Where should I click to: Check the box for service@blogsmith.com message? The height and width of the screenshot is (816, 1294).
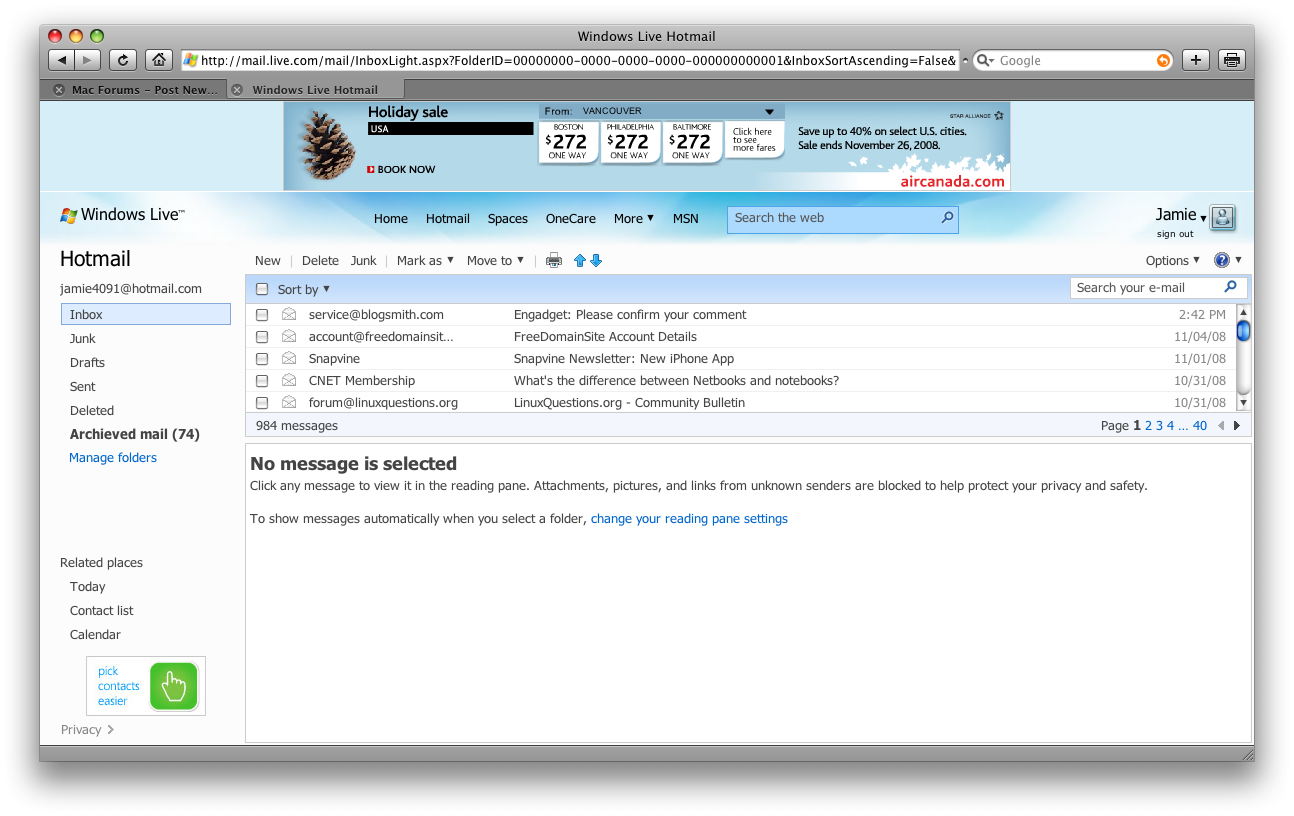[262, 315]
